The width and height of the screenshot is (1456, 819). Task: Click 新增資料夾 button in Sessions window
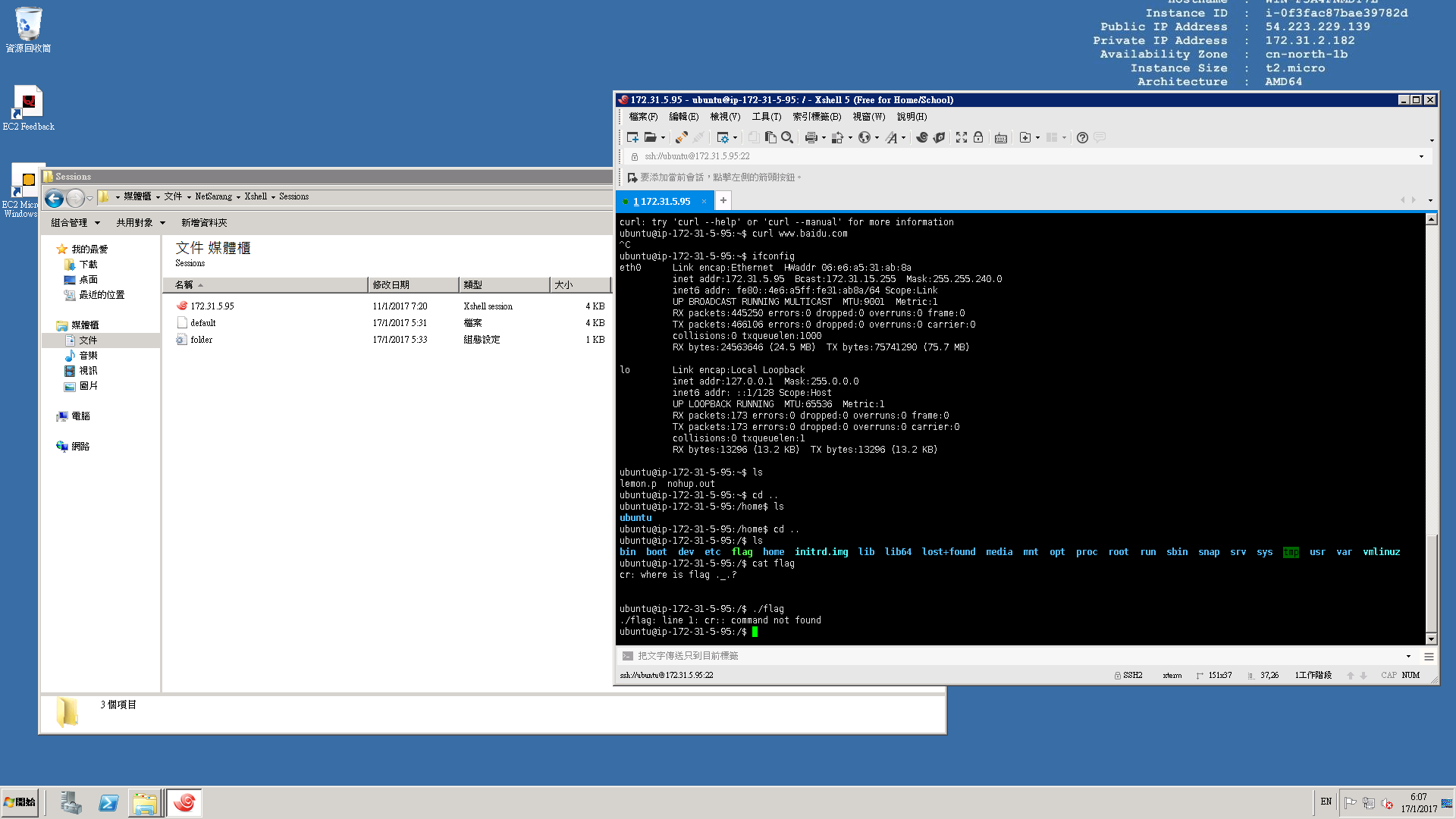pyautogui.click(x=204, y=223)
